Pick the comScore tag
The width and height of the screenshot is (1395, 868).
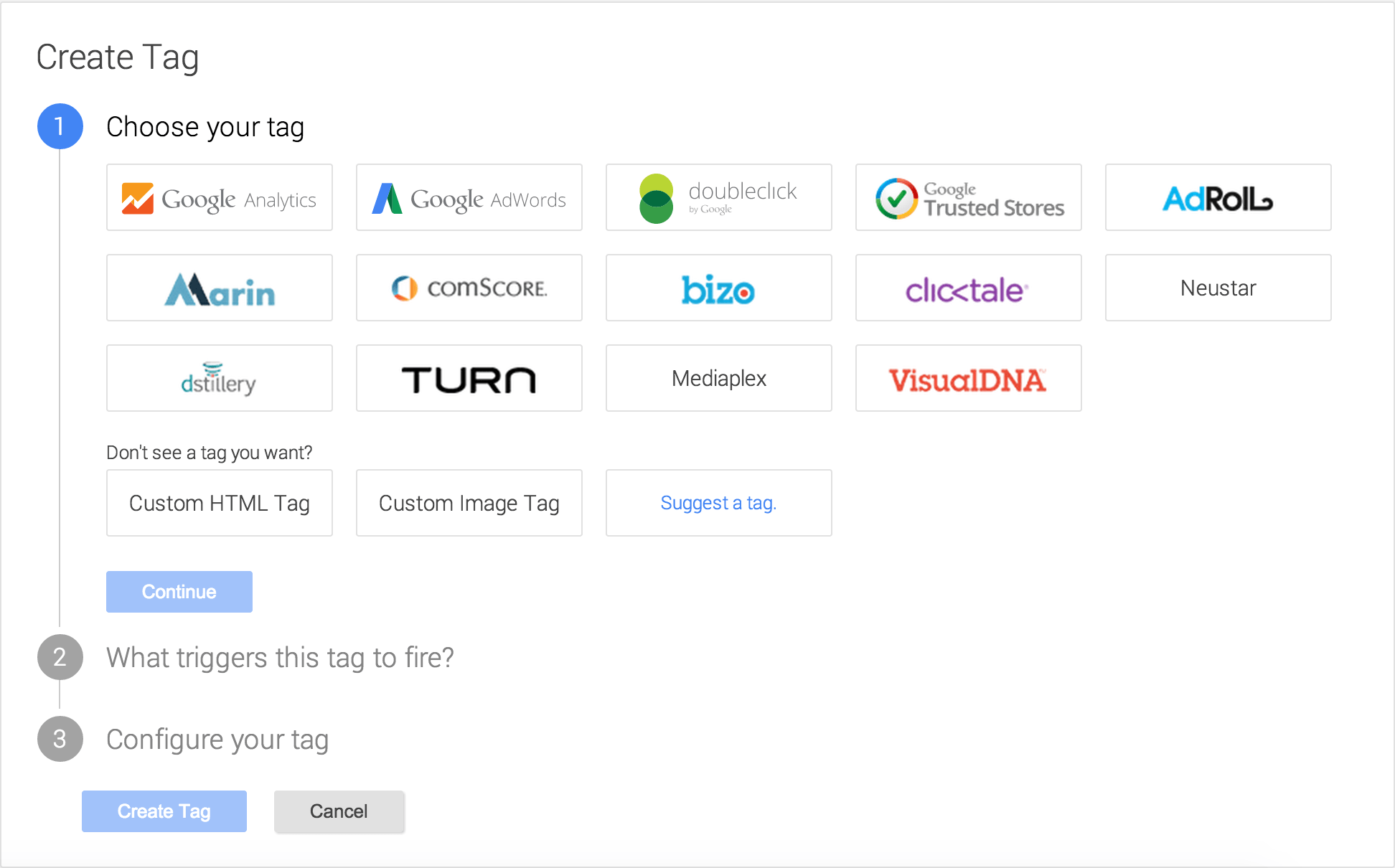(x=469, y=288)
